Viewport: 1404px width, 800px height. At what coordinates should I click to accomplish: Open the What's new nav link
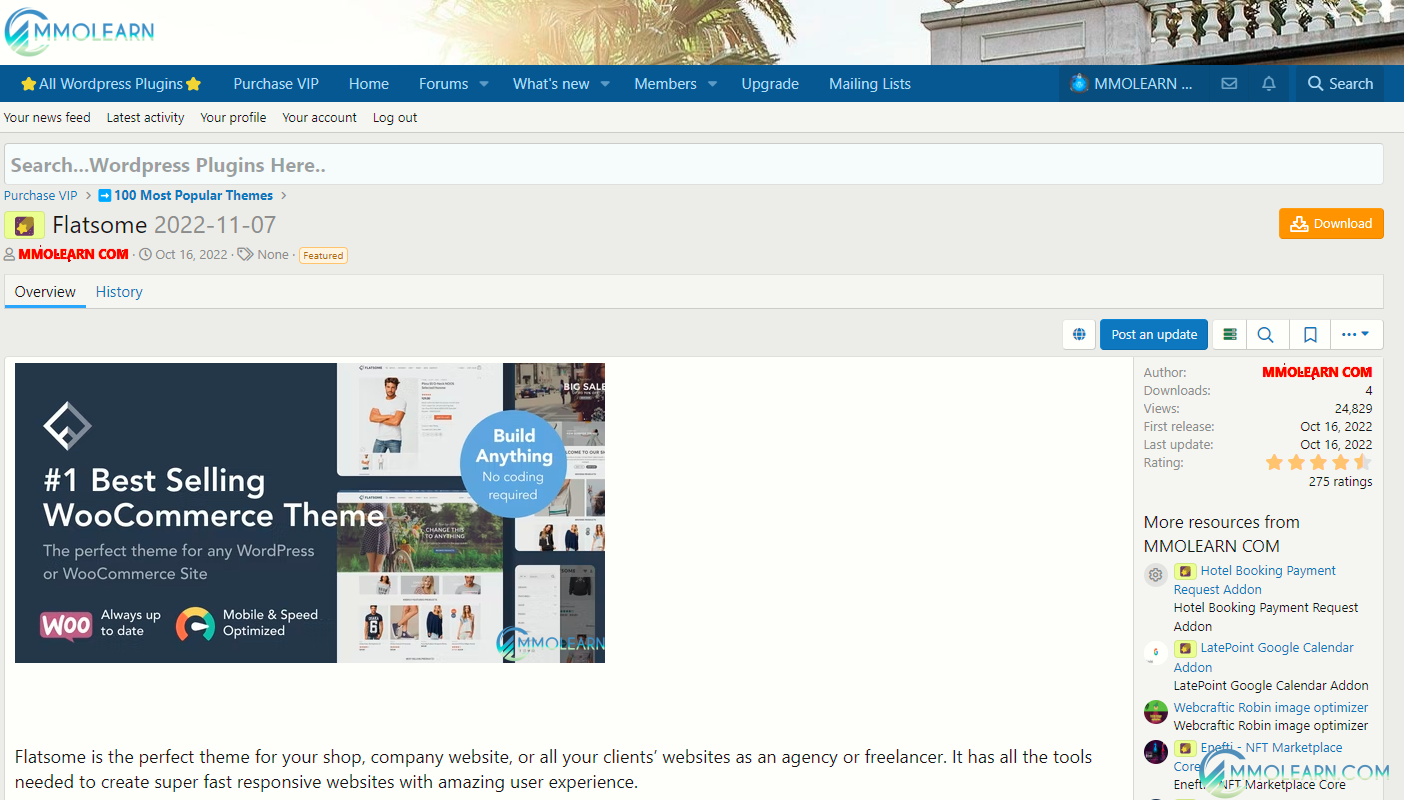[x=551, y=84]
